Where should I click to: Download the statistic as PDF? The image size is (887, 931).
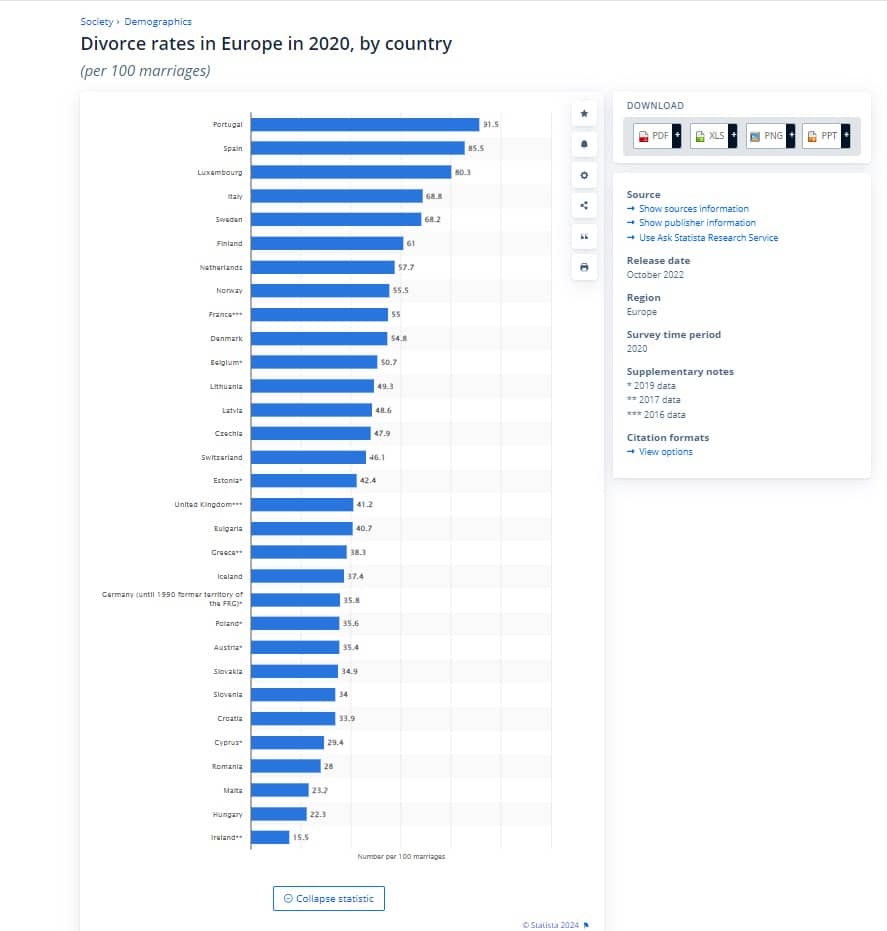(654, 136)
